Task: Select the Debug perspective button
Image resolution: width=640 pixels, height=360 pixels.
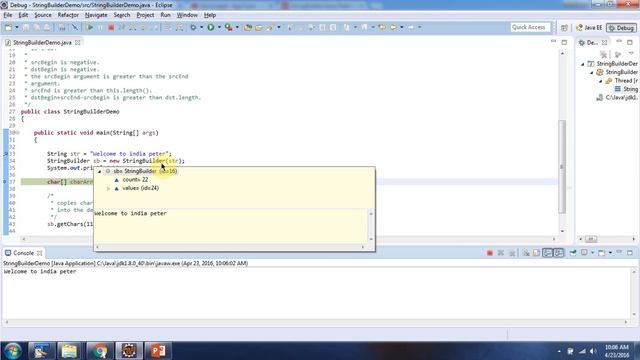Action: point(621,28)
